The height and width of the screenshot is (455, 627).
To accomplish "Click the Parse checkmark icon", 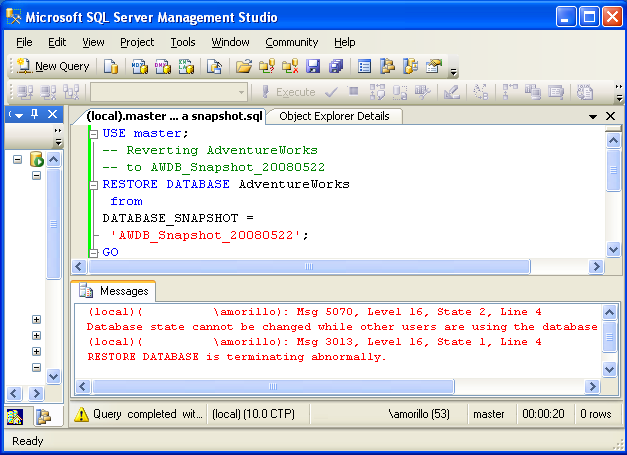I will [x=331, y=92].
